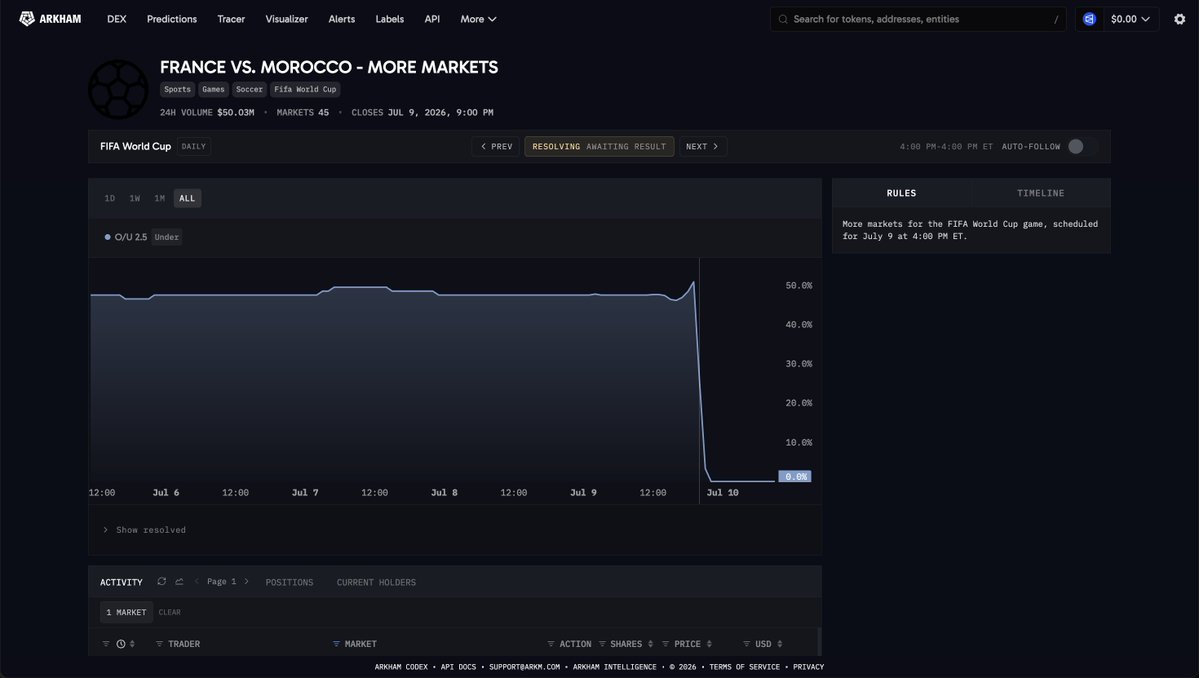Filter the Shares column

click(603, 644)
